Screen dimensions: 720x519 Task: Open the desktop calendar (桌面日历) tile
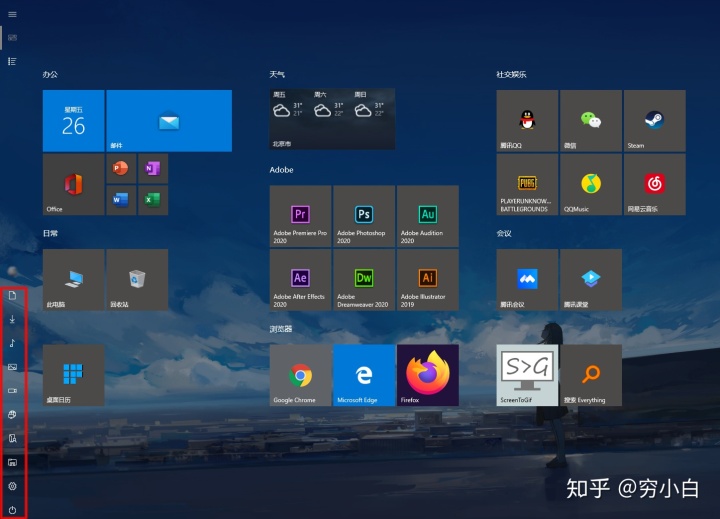(73, 375)
